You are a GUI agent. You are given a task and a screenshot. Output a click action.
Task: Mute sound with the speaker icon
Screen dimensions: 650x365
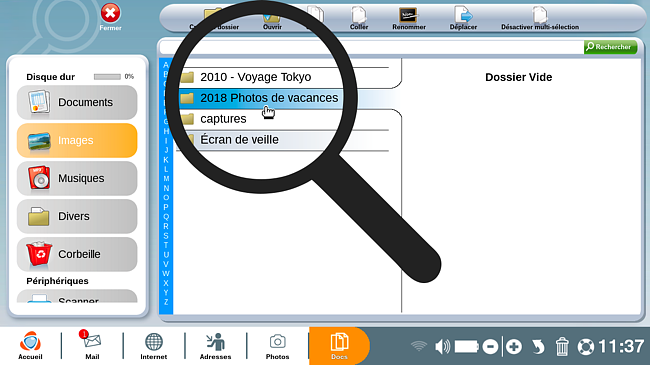coord(442,346)
